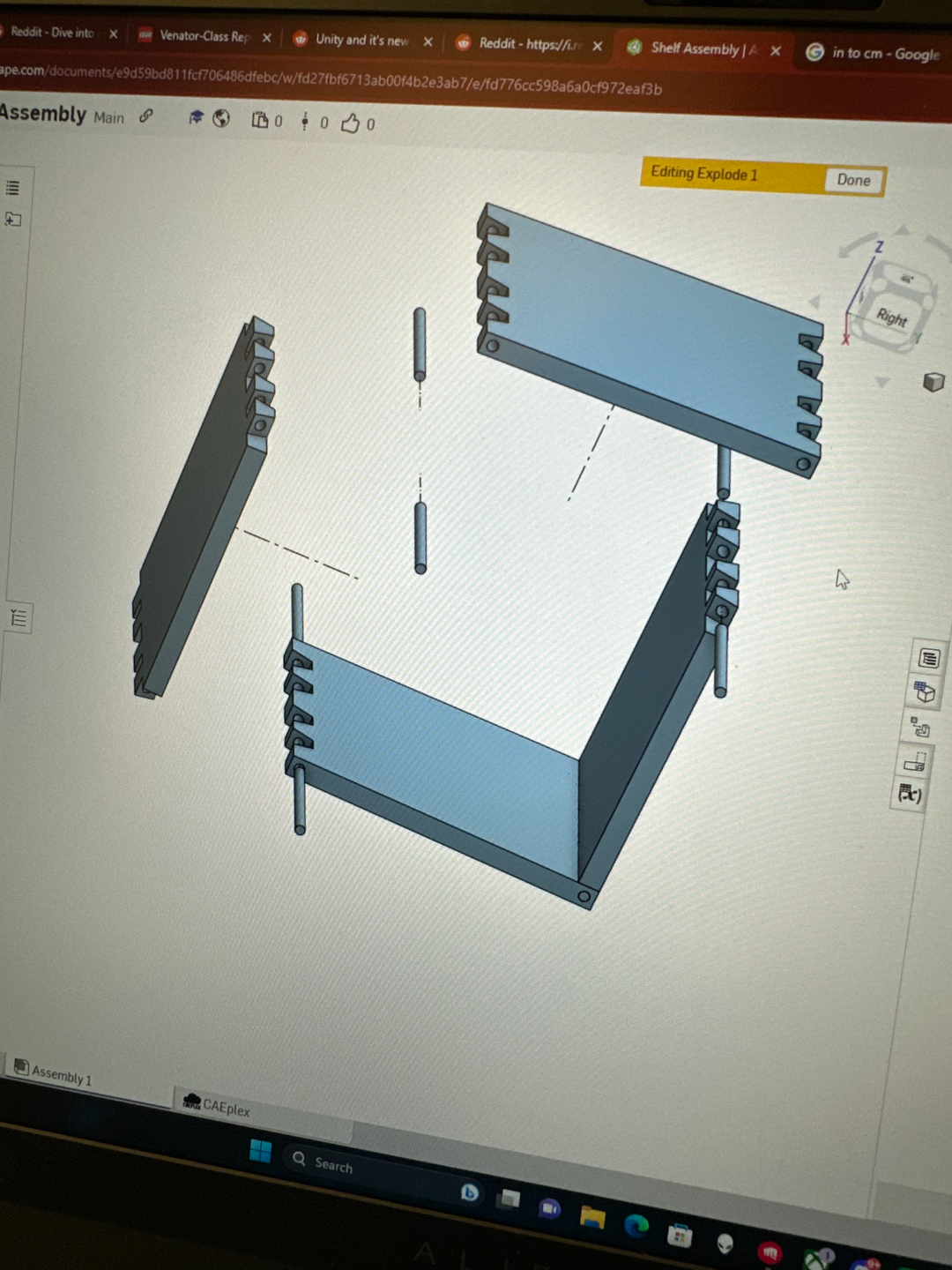This screenshot has width=952, height=1270.
Task: Open the variable table panel icon
Action: (x=910, y=794)
